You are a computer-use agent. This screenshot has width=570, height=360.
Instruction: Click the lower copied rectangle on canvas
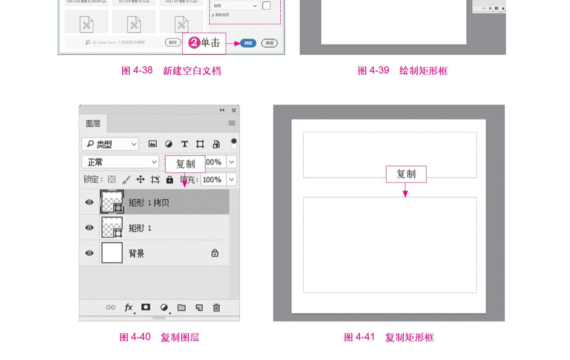click(390, 245)
